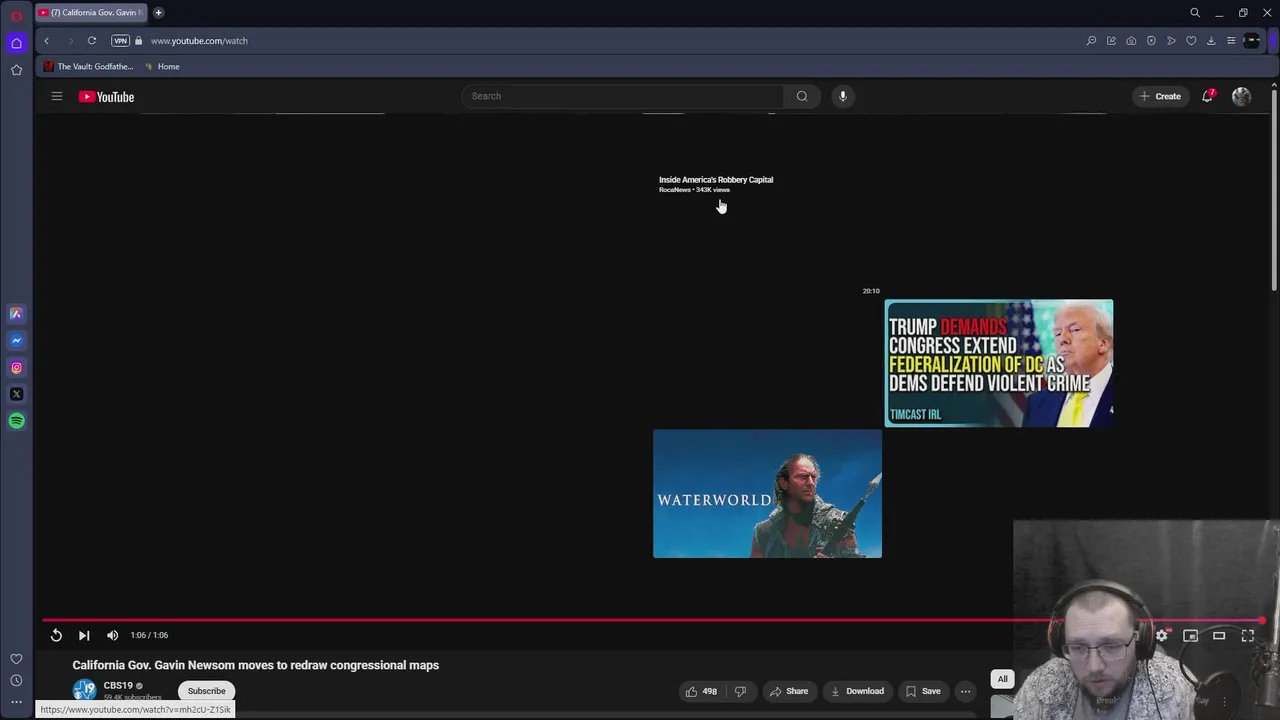
Task: Open sidebar heart pinboards icon
Action: coord(16,659)
